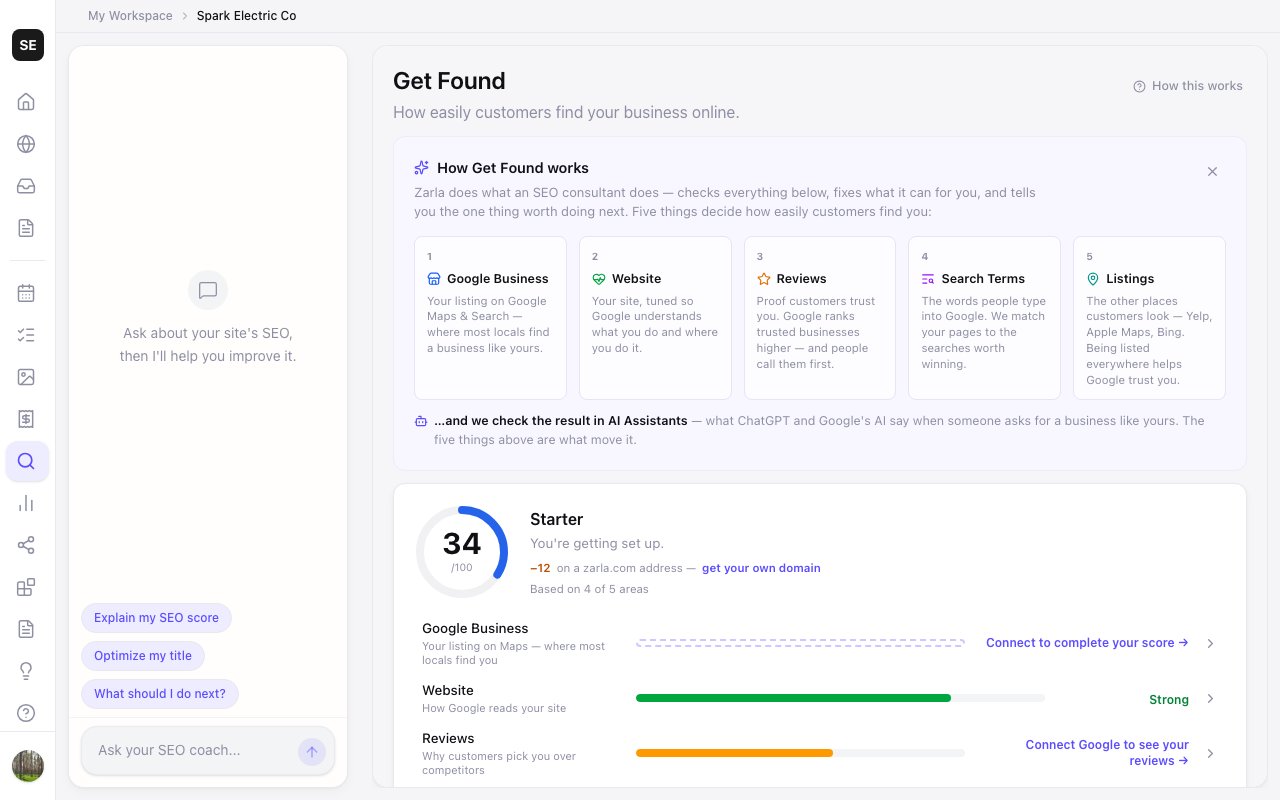Viewport: 1280px width, 800px height.
Task: Open the image gallery icon in the sidebar
Action: click(26, 377)
